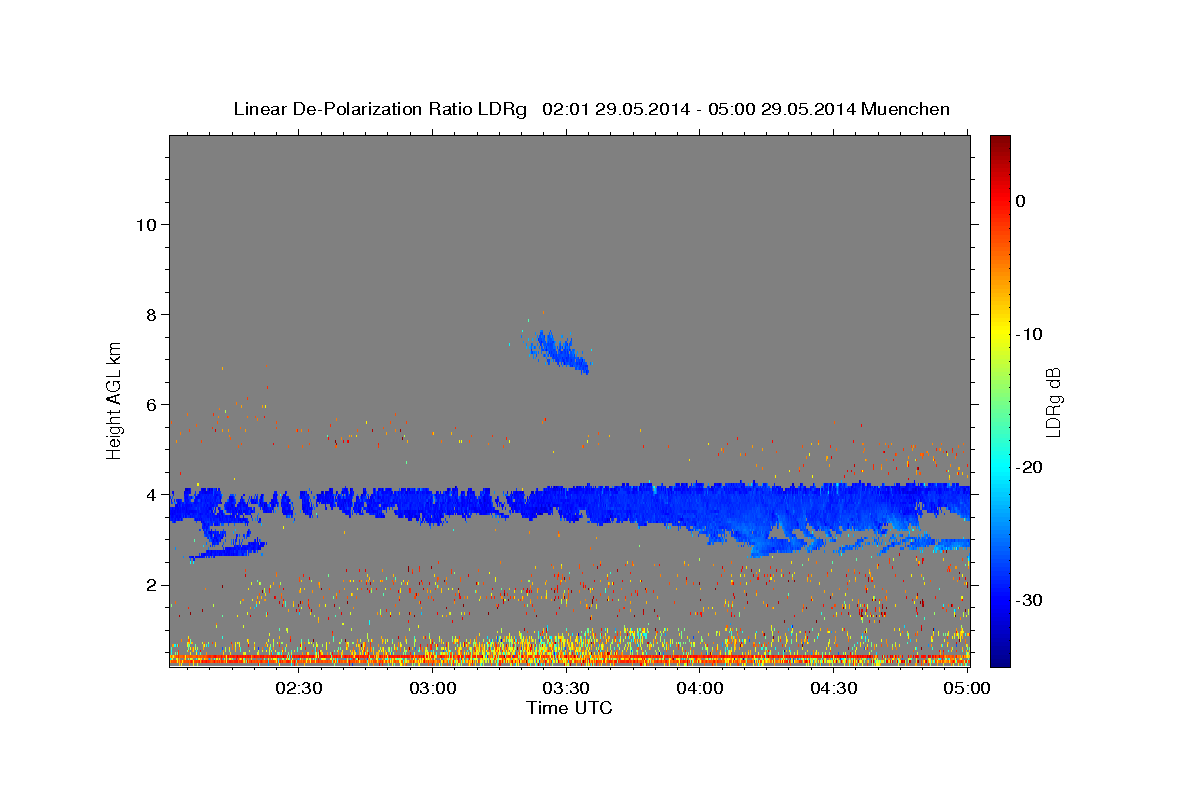Click the height tick label 6

pos(151,404)
